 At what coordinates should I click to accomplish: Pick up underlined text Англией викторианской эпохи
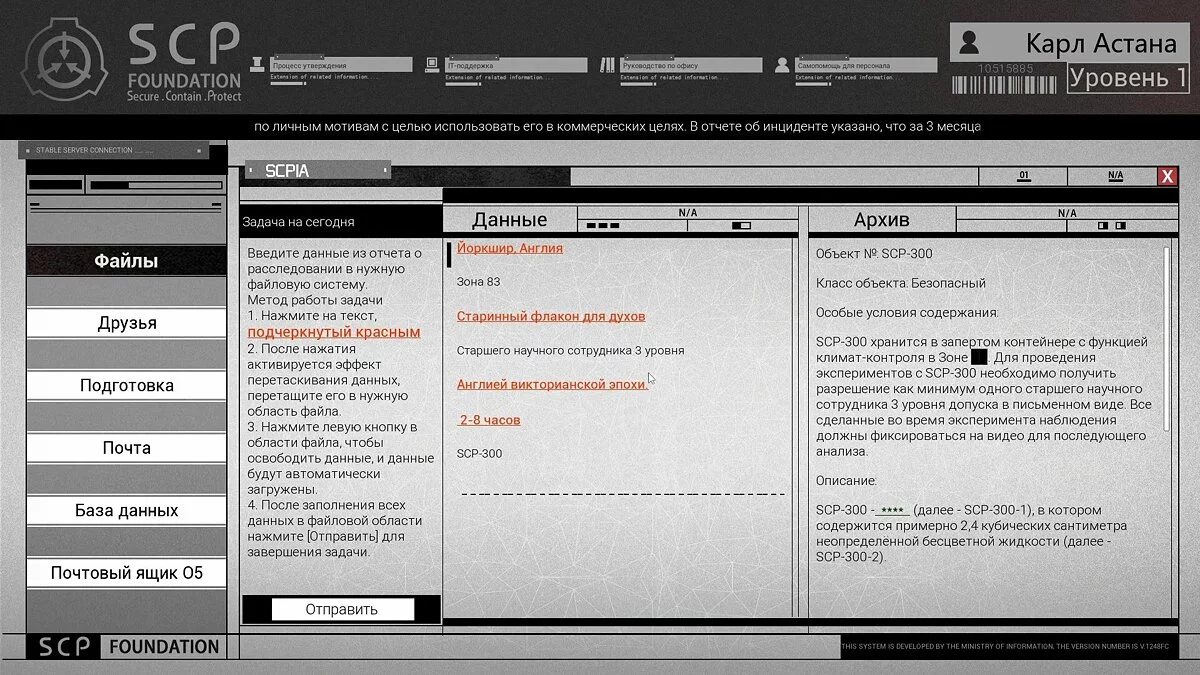(x=552, y=384)
